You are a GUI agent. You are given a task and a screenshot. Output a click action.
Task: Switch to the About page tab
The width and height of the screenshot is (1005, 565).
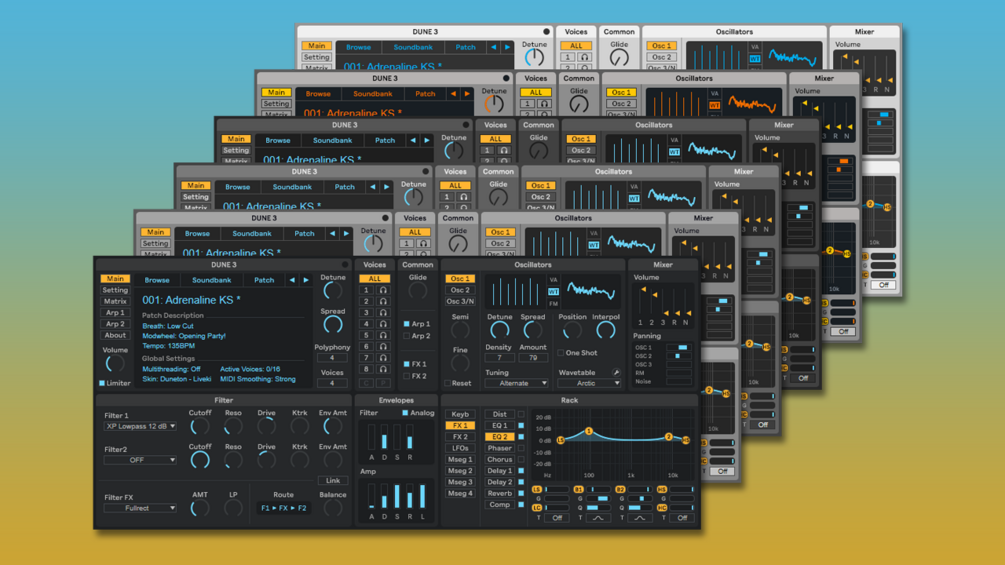pyautogui.click(x=115, y=335)
